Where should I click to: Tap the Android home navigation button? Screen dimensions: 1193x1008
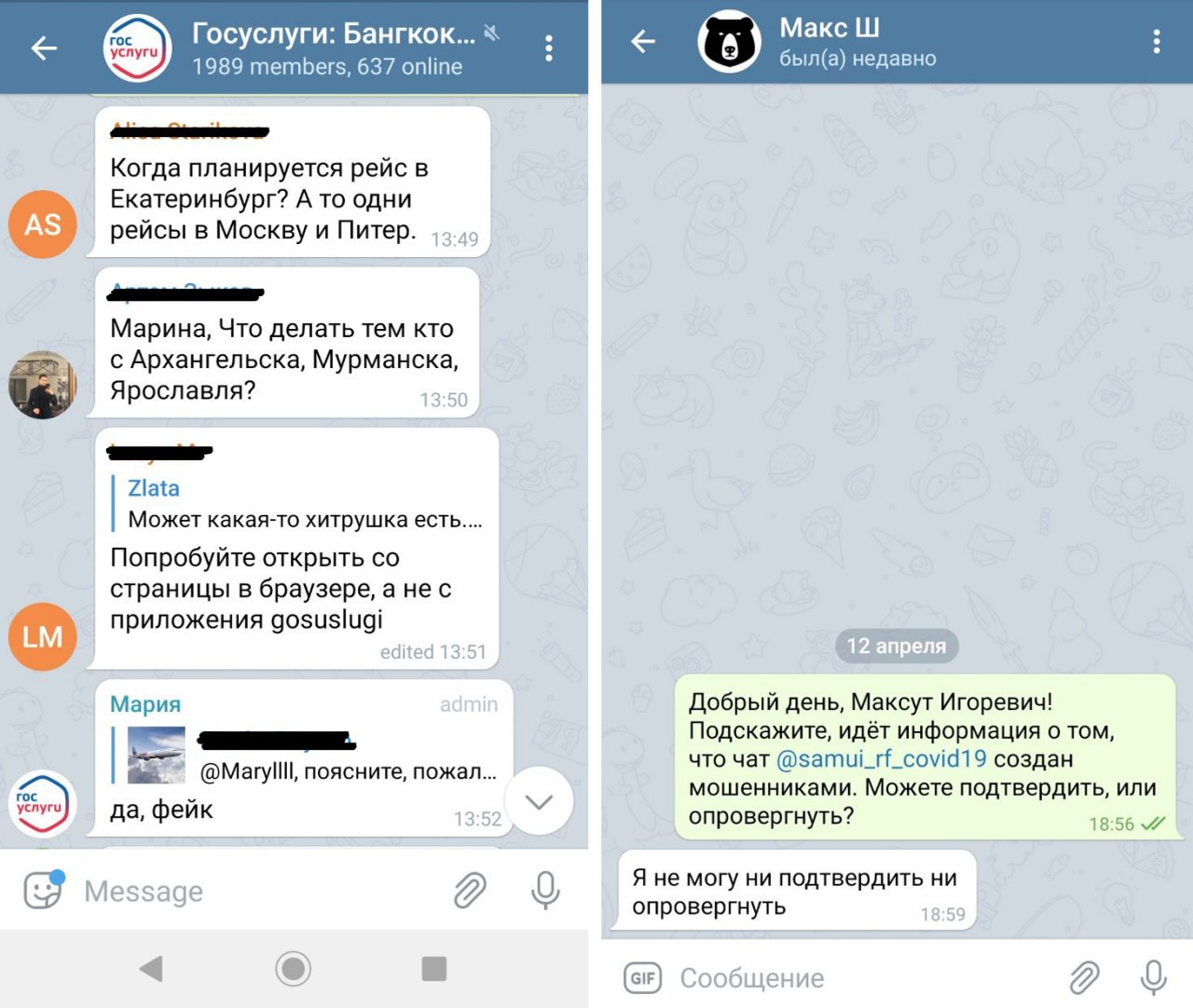click(294, 969)
